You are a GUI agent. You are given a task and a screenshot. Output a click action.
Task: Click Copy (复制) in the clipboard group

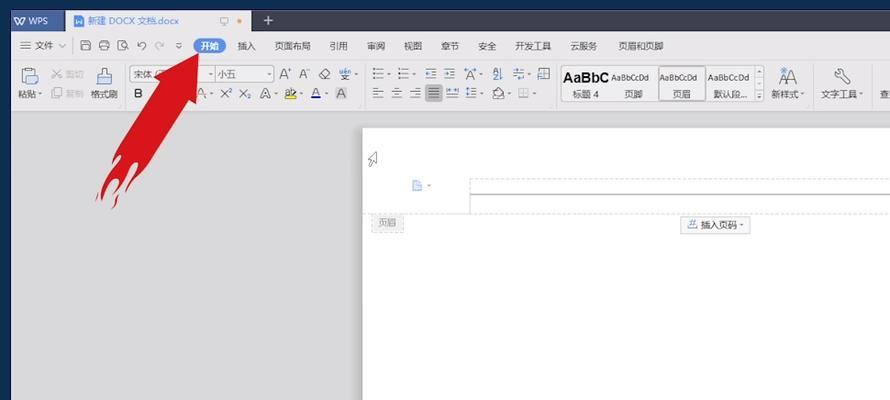click(68, 94)
